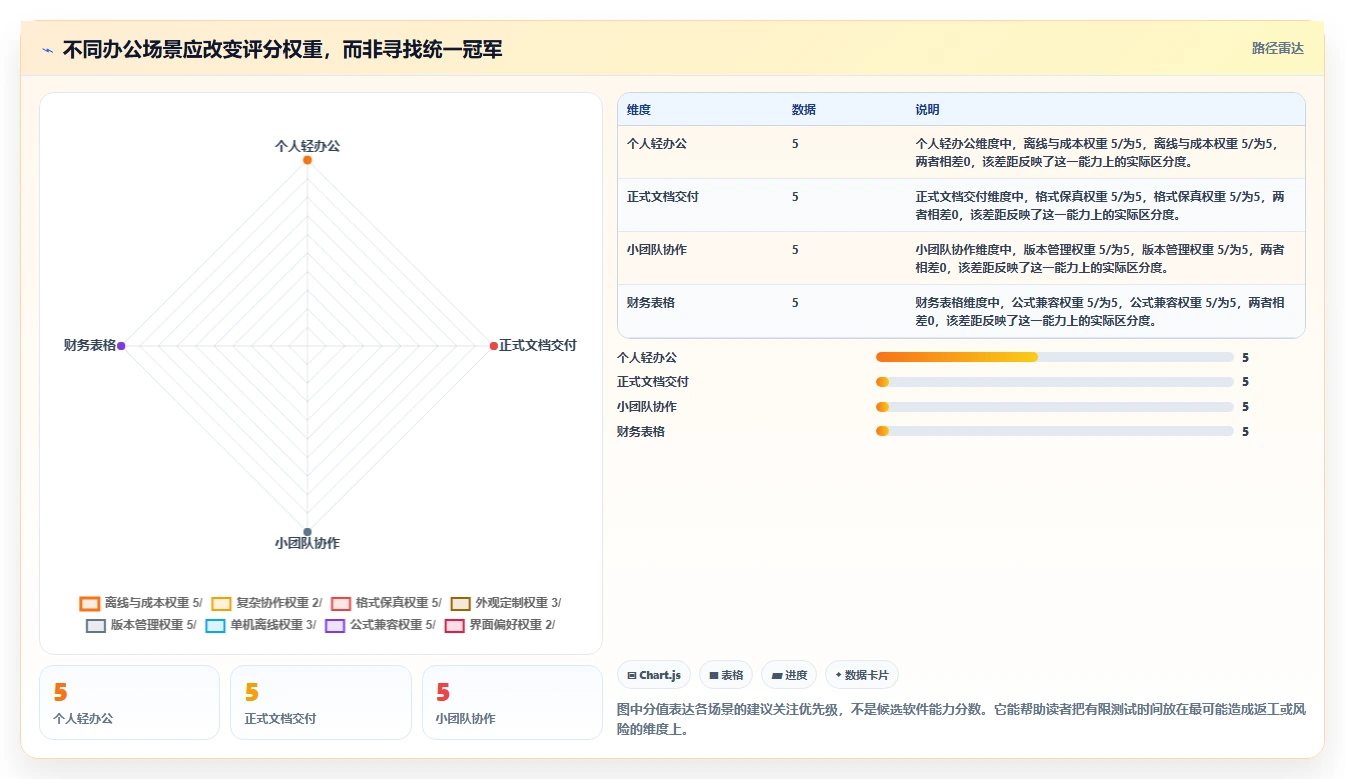Click the 个人轻办公 progress bar
Viewport: 1345px width, 779px height.
[1055, 357]
